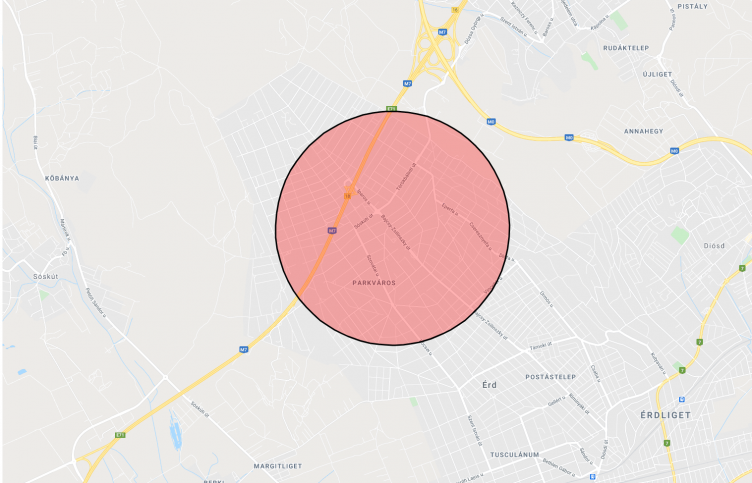The image size is (752, 483).
Task: Click the Parkváros district label
Action: click(374, 283)
